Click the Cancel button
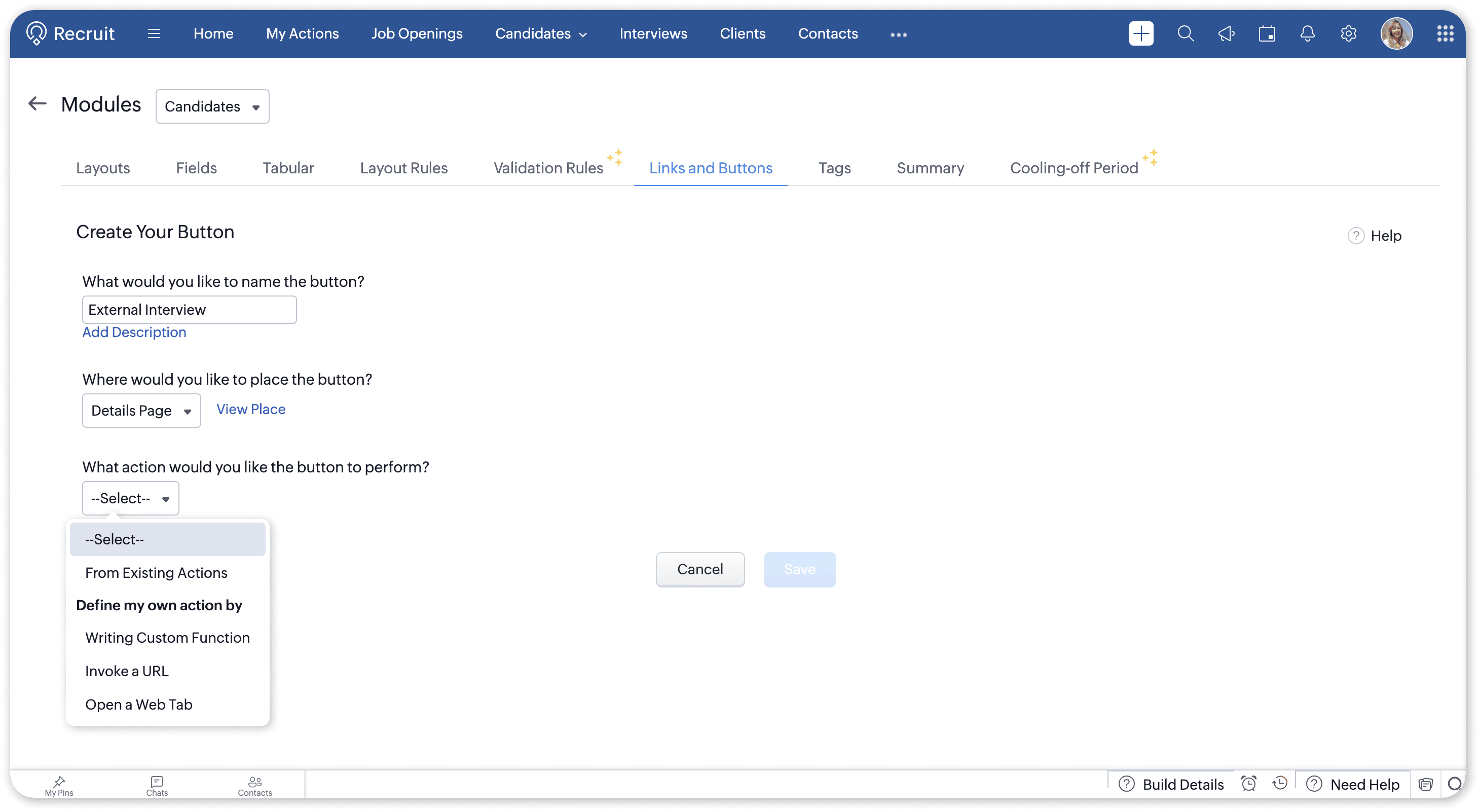The height and width of the screenshot is (812, 1480). coord(700,569)
